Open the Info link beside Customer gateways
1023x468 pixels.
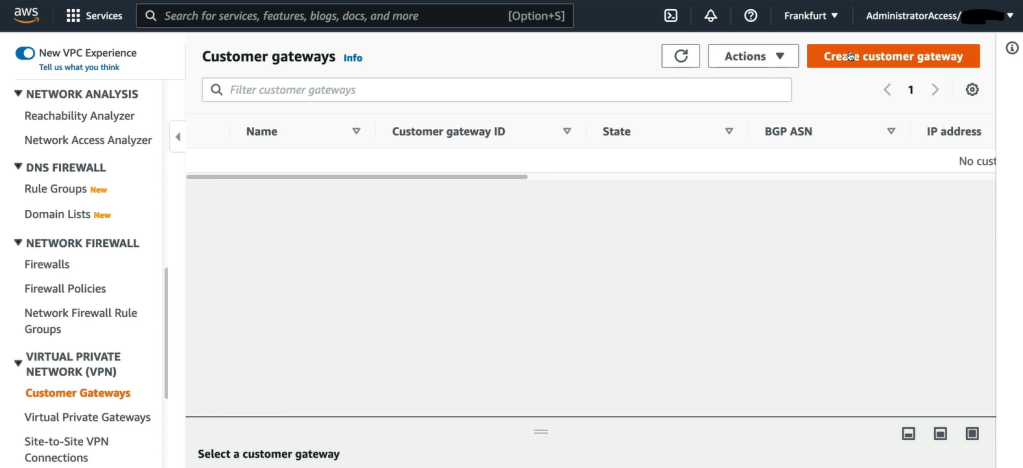[x=353, y=58]
